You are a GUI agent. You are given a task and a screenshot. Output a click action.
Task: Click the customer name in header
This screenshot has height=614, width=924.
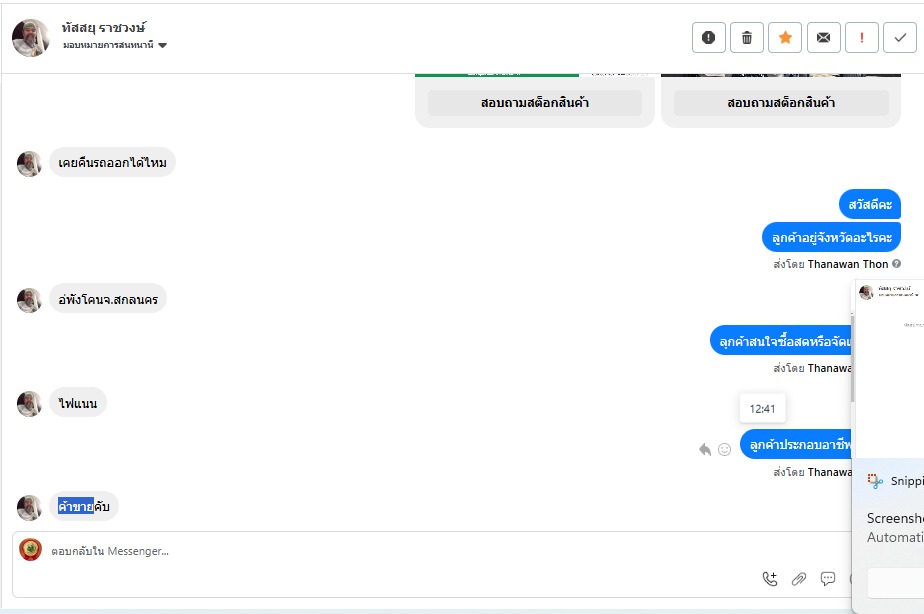(x=104, y=27)
